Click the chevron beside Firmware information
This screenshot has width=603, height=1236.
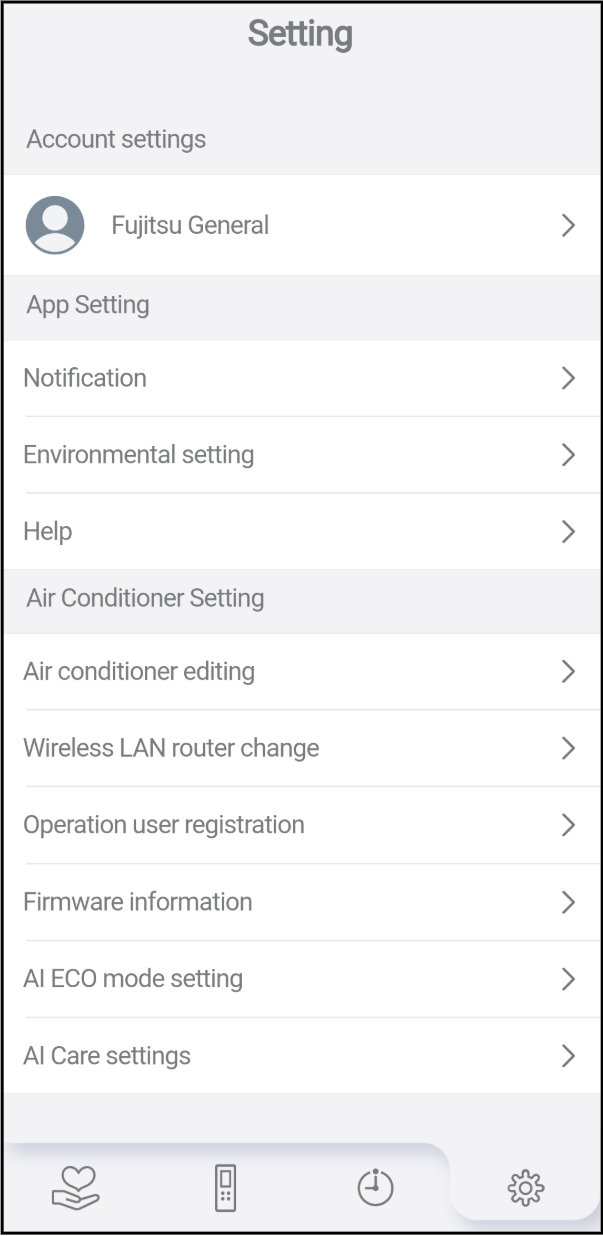[x=568, y=902]
